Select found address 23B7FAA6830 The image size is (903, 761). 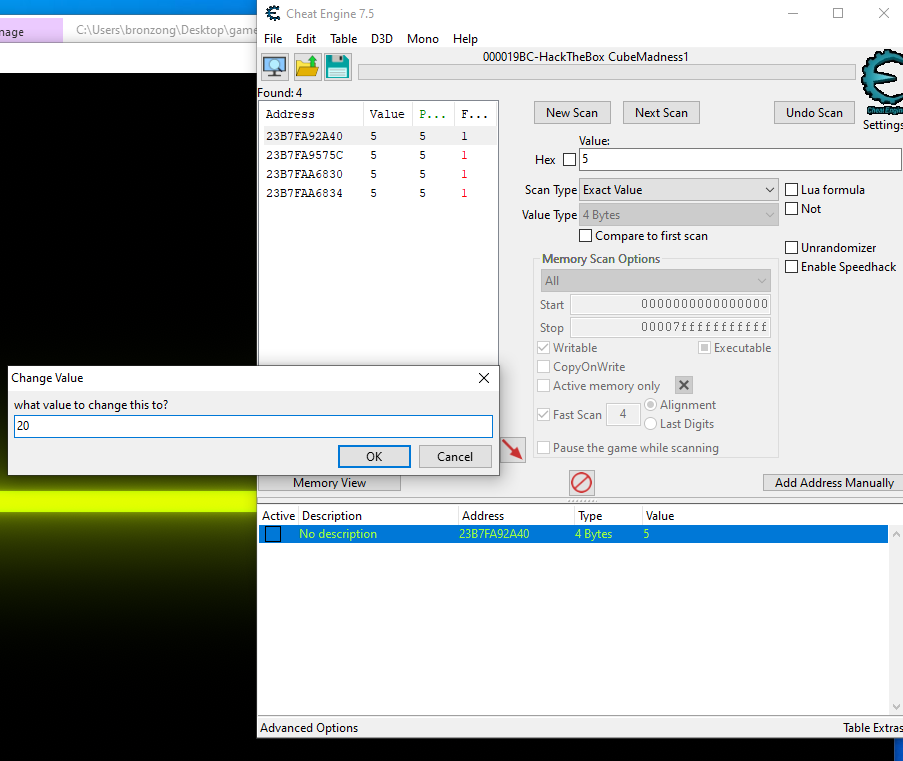pyautogui.click(x=378, y=174)
